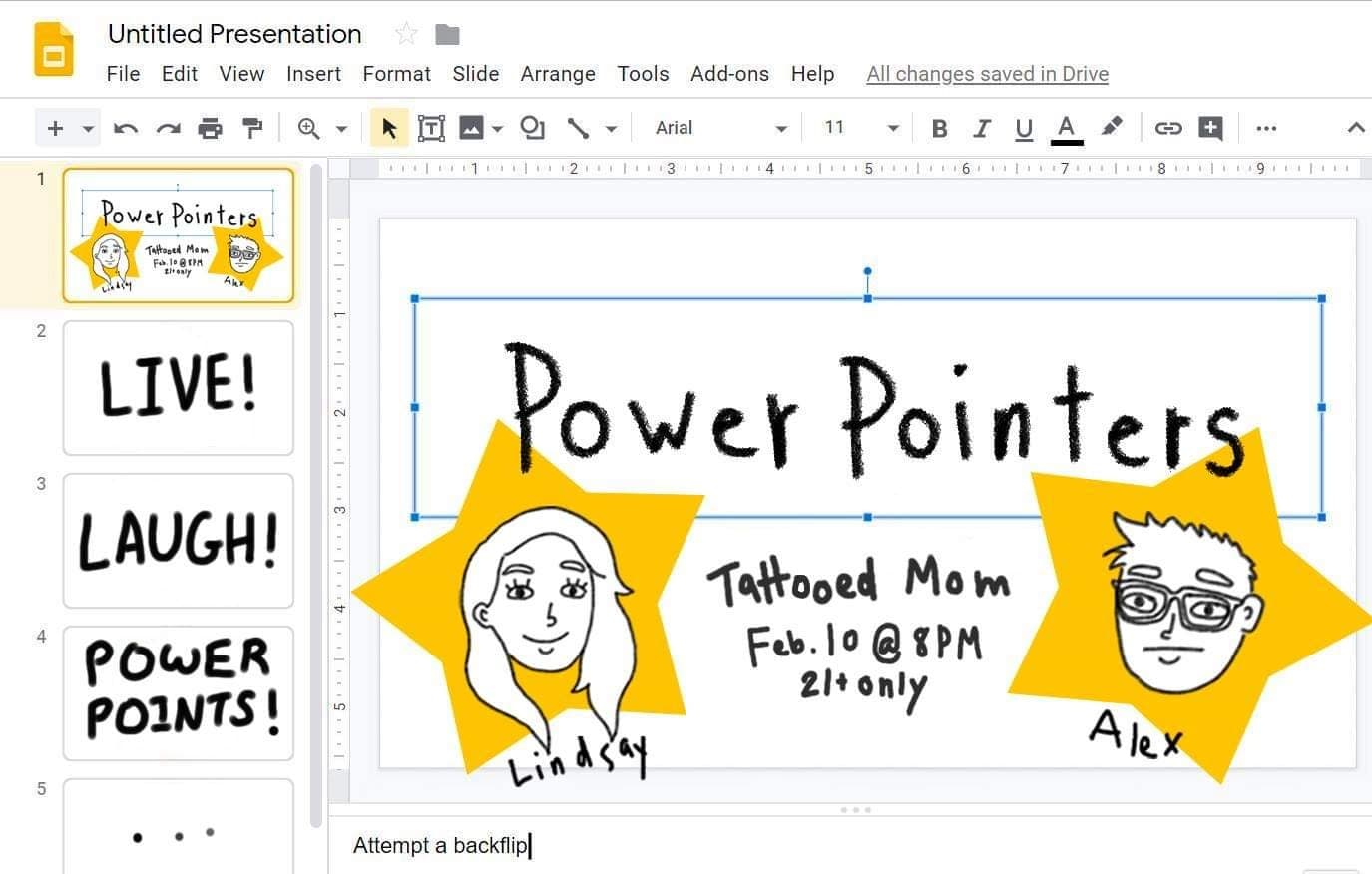Open the move-to-folder icon
Screen dimensions: 1372x874
[447, 35]
